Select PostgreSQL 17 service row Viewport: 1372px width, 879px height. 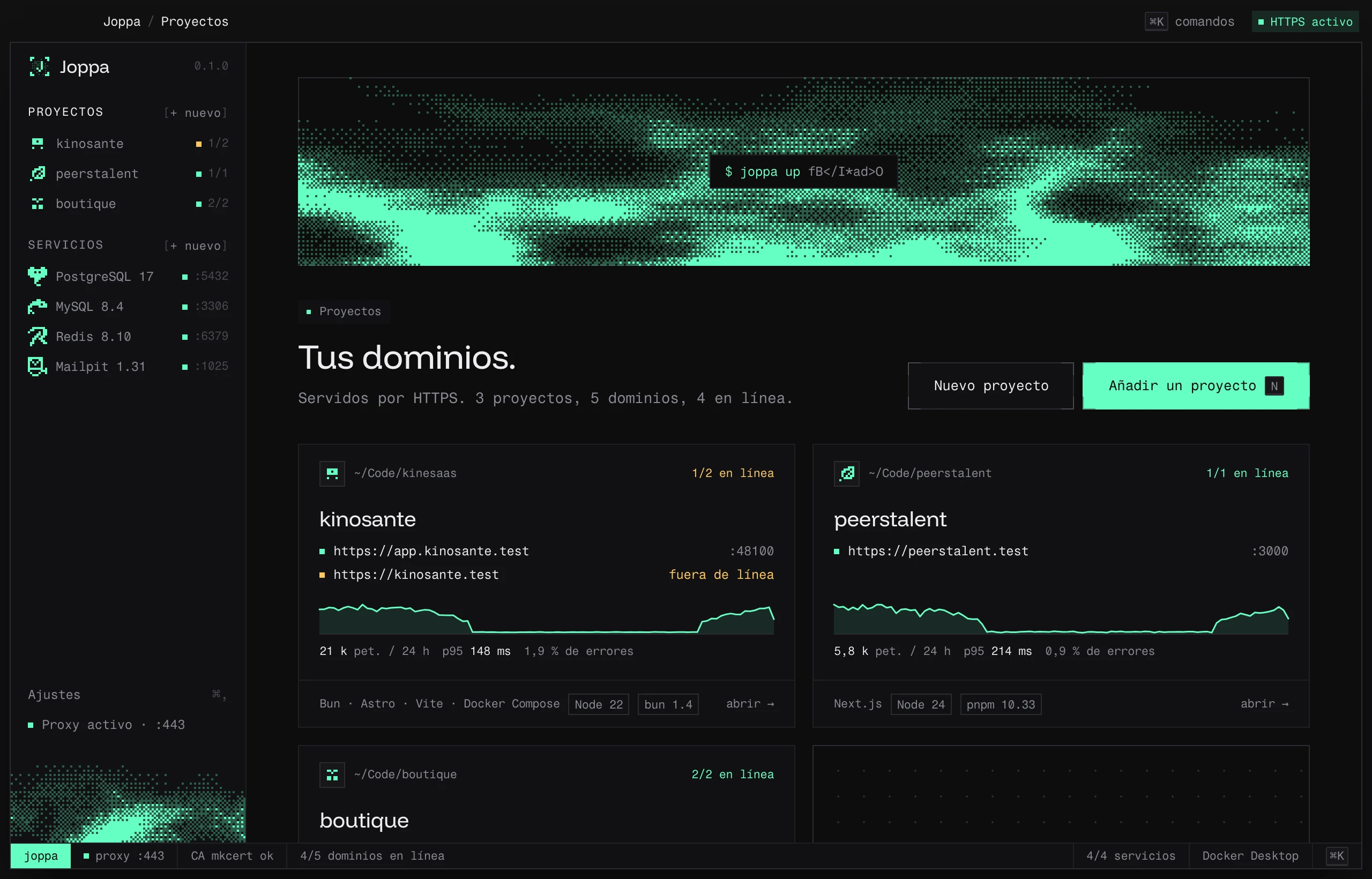129,276
